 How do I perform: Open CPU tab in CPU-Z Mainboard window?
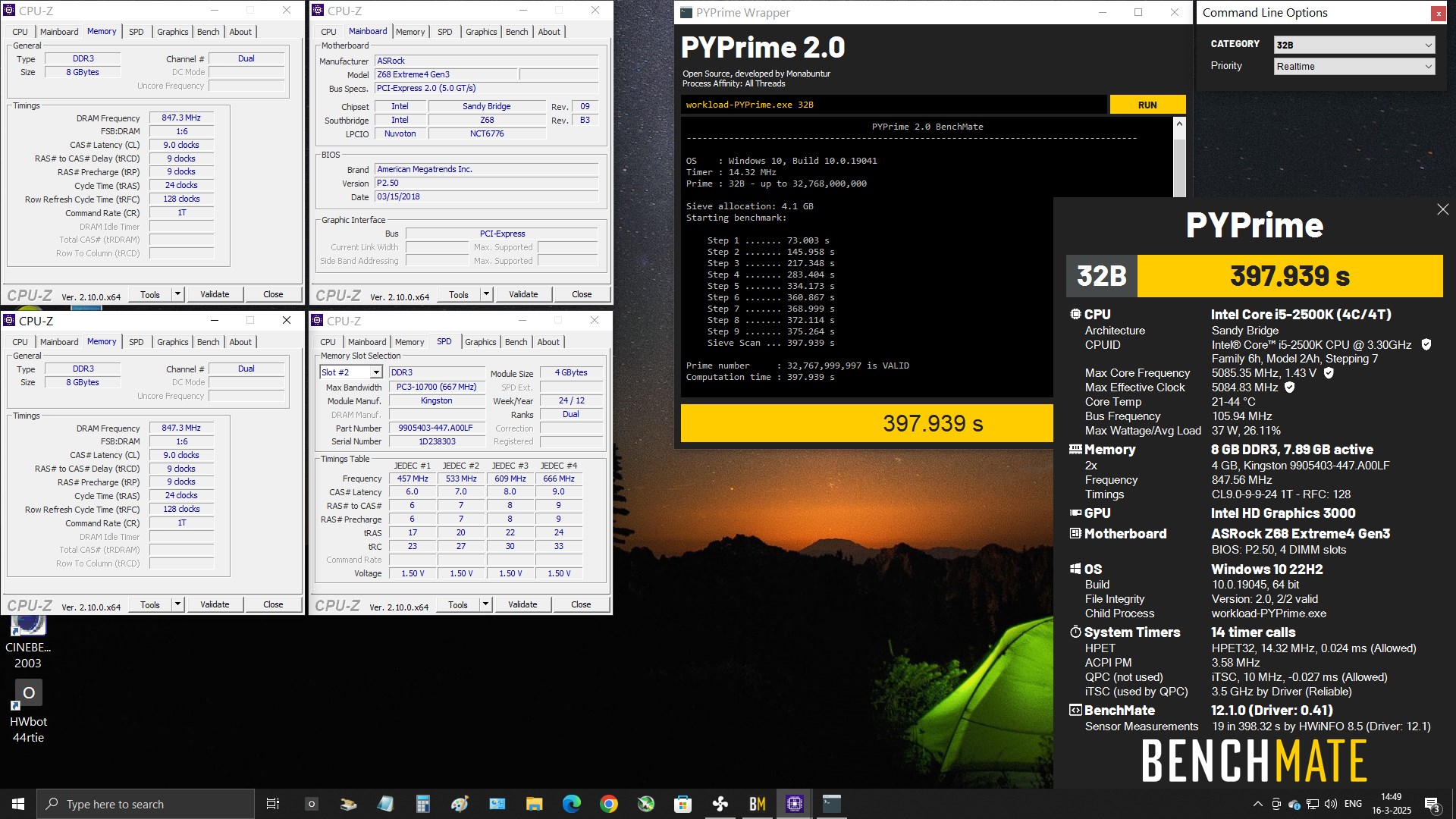(x=328, y=32)
